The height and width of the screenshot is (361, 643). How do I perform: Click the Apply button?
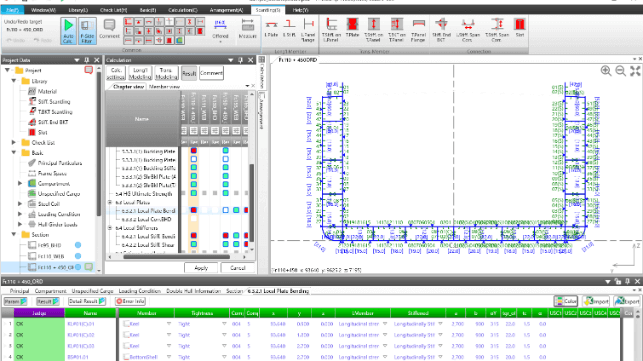201,268
